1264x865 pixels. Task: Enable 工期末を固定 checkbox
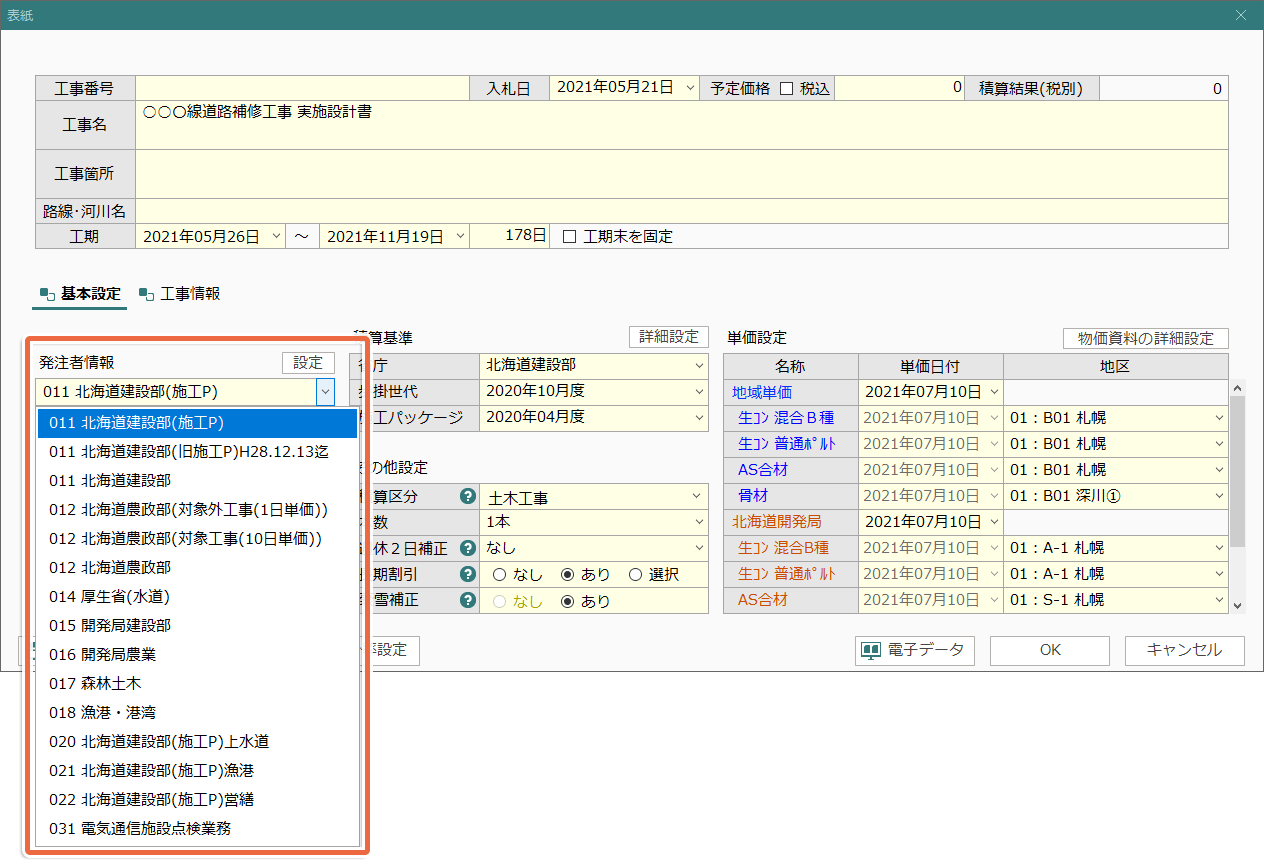(x=570, y=237)
